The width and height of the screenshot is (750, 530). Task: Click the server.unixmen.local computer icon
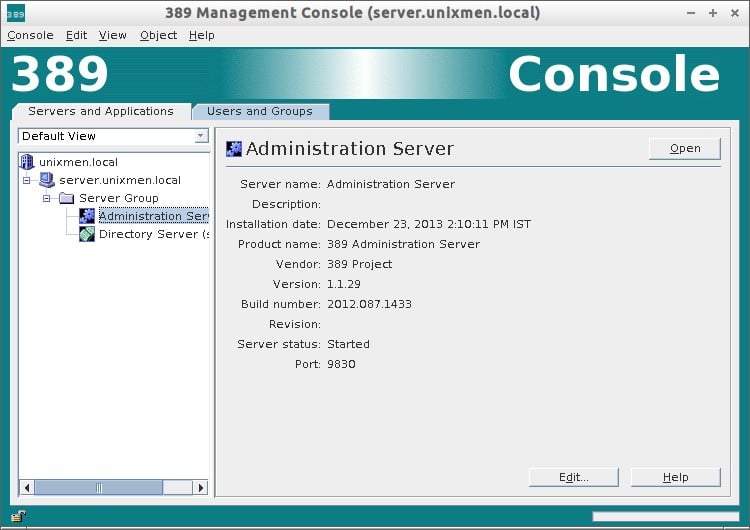pyautogui.click(x=47, y=180)
